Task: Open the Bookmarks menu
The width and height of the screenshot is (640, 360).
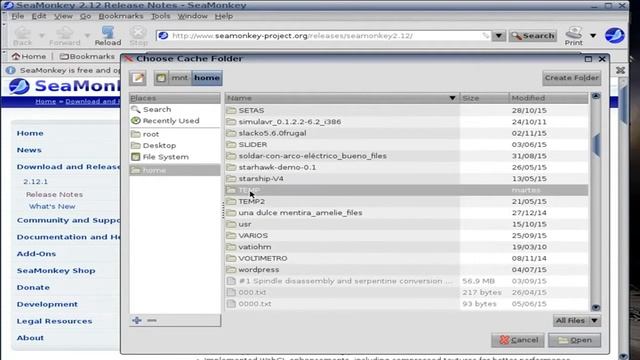Action: click(x=121, y=16)
